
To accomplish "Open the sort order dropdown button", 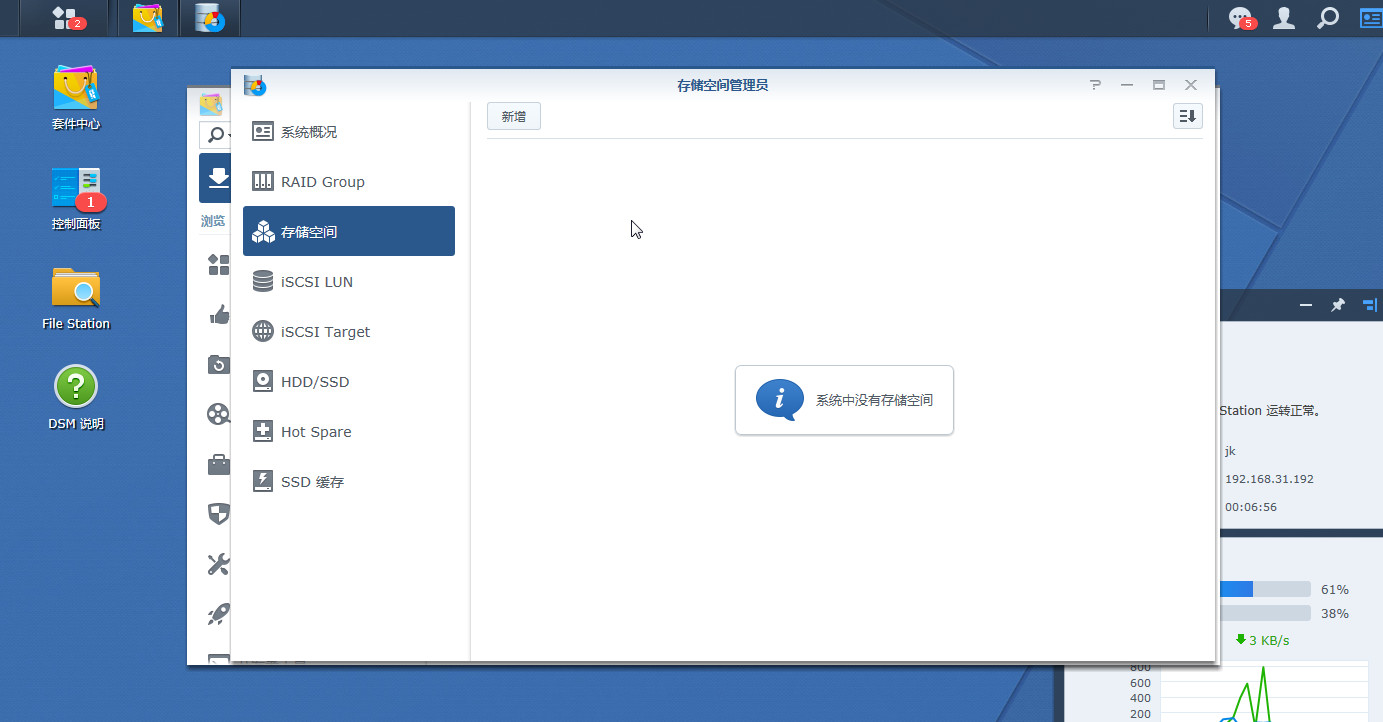I will point(1187,117).
